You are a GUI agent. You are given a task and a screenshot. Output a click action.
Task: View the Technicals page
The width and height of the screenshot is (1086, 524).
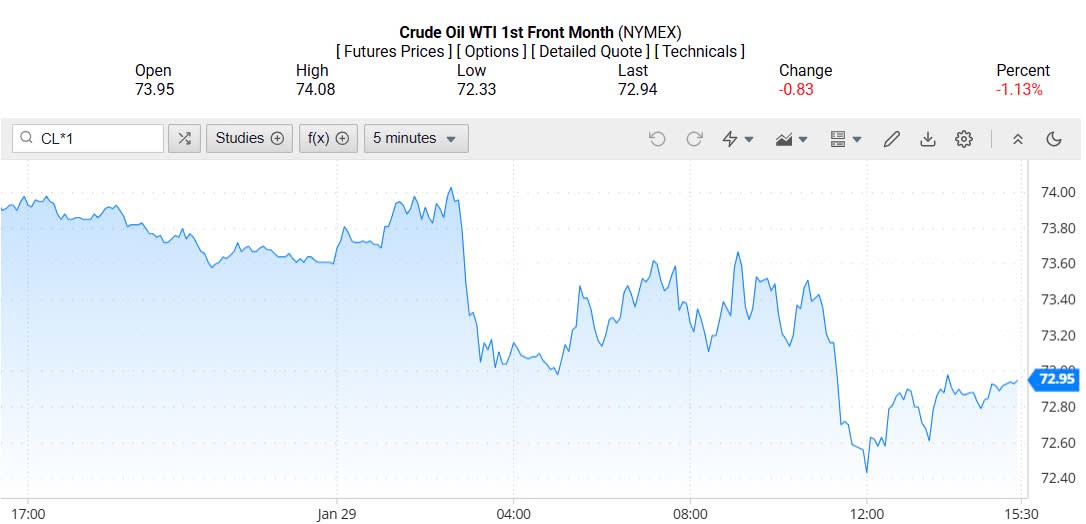(x=700, y=52)
